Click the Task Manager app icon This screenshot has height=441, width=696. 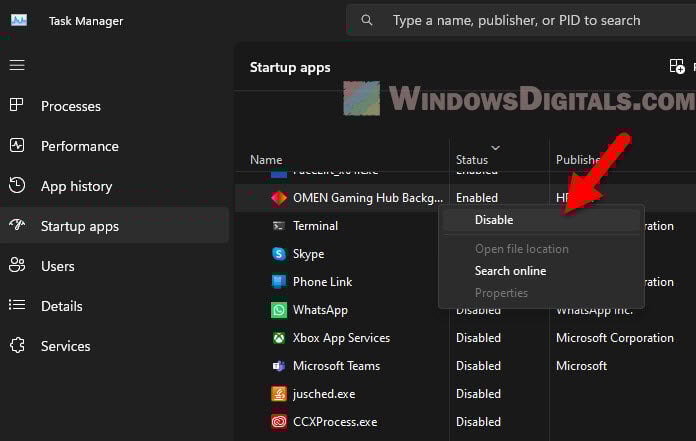pos(19,20)
